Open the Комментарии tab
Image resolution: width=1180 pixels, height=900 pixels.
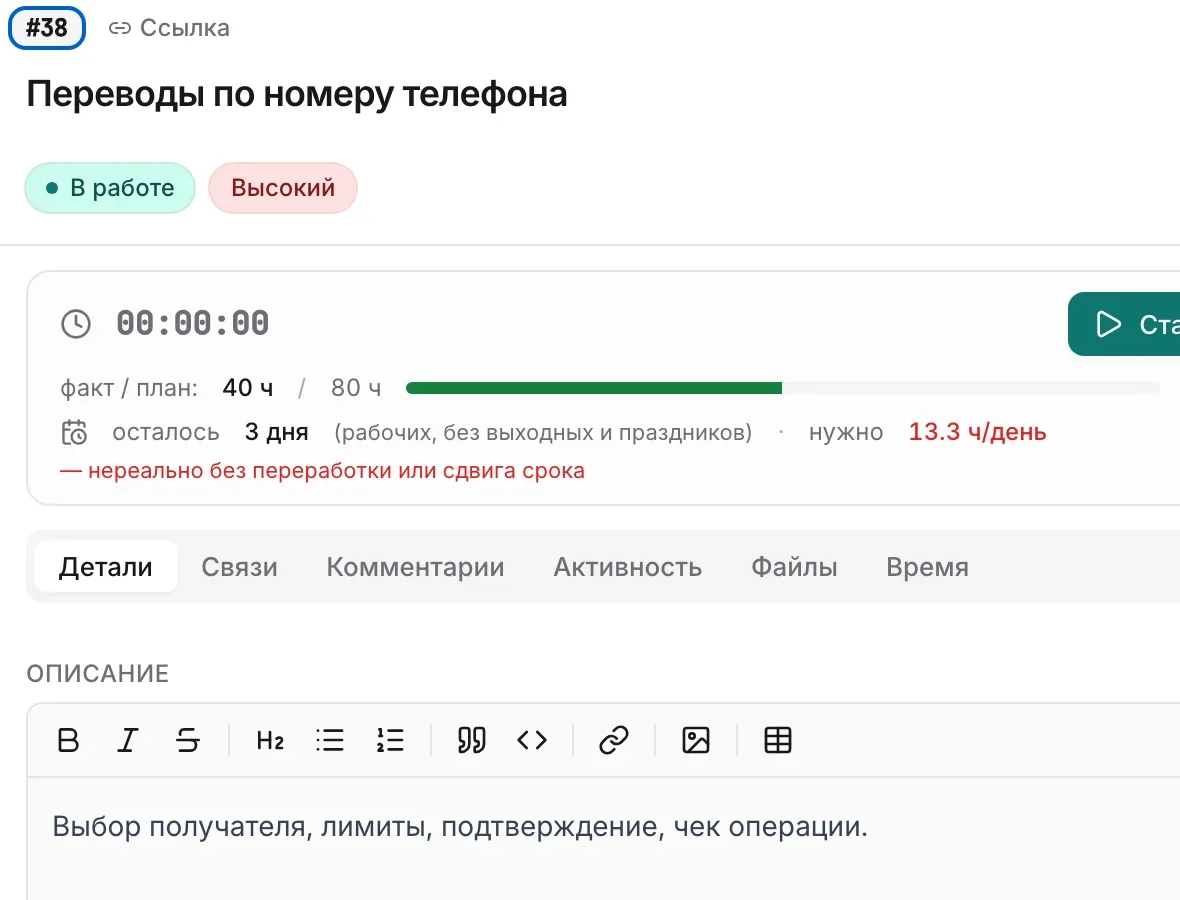coord(415,567)
